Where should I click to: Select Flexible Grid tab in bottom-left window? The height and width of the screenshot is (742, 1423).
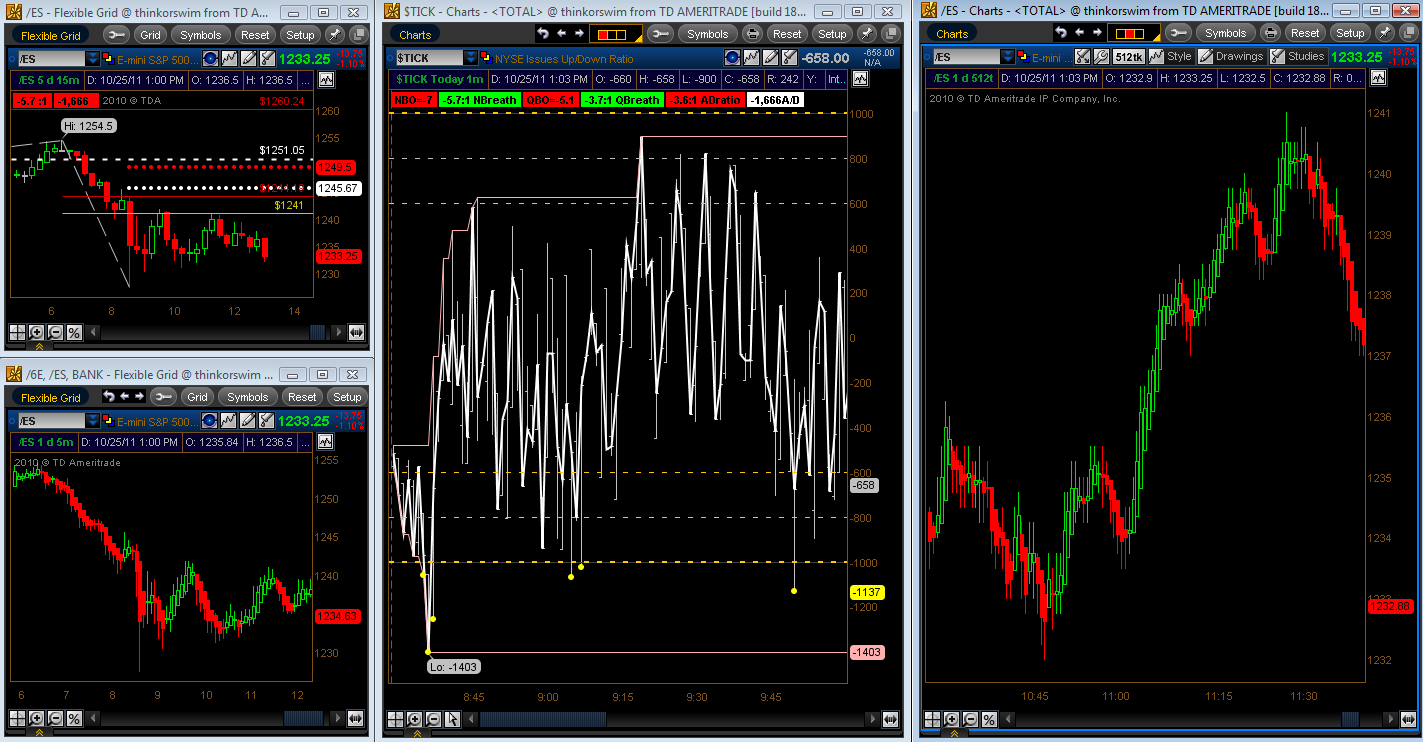pos(51,397)
